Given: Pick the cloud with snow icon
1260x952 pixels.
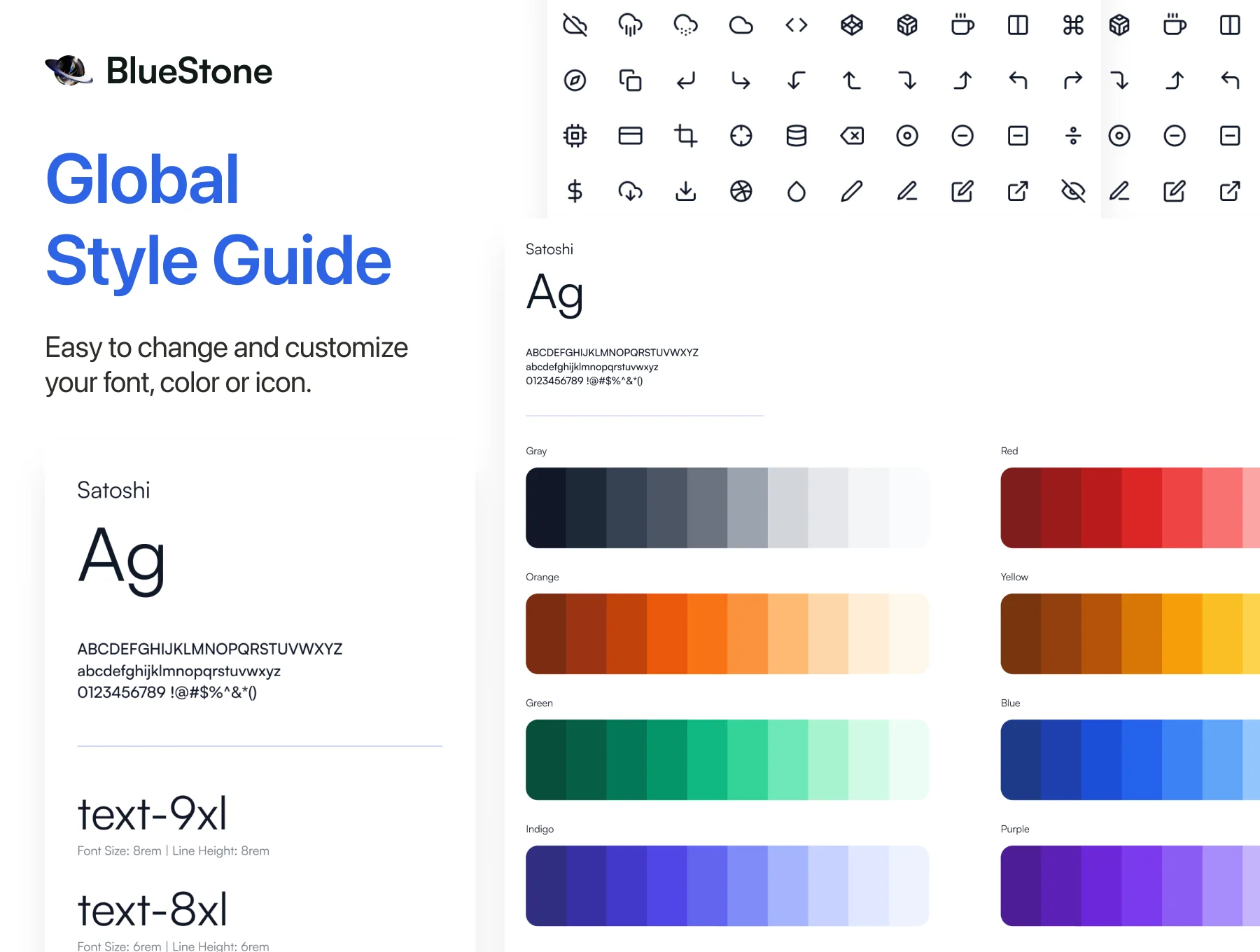Looking at the screenshot, I should 685,25.
